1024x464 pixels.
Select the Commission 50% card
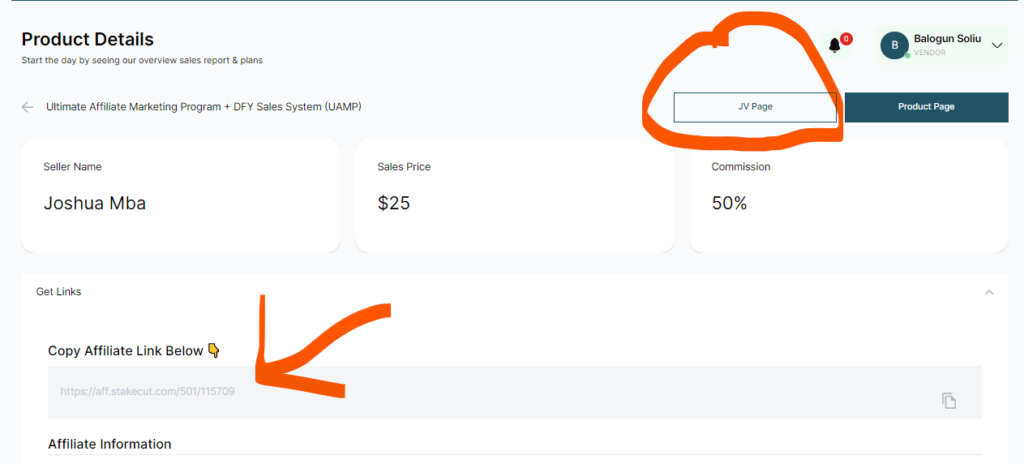pos(848,195)
